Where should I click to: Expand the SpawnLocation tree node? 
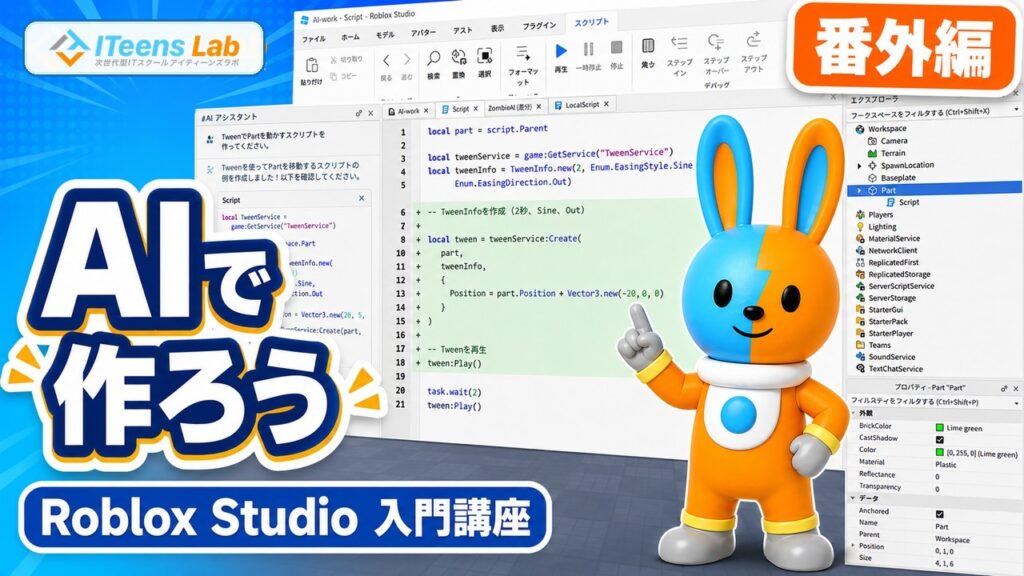coord(859,166)
